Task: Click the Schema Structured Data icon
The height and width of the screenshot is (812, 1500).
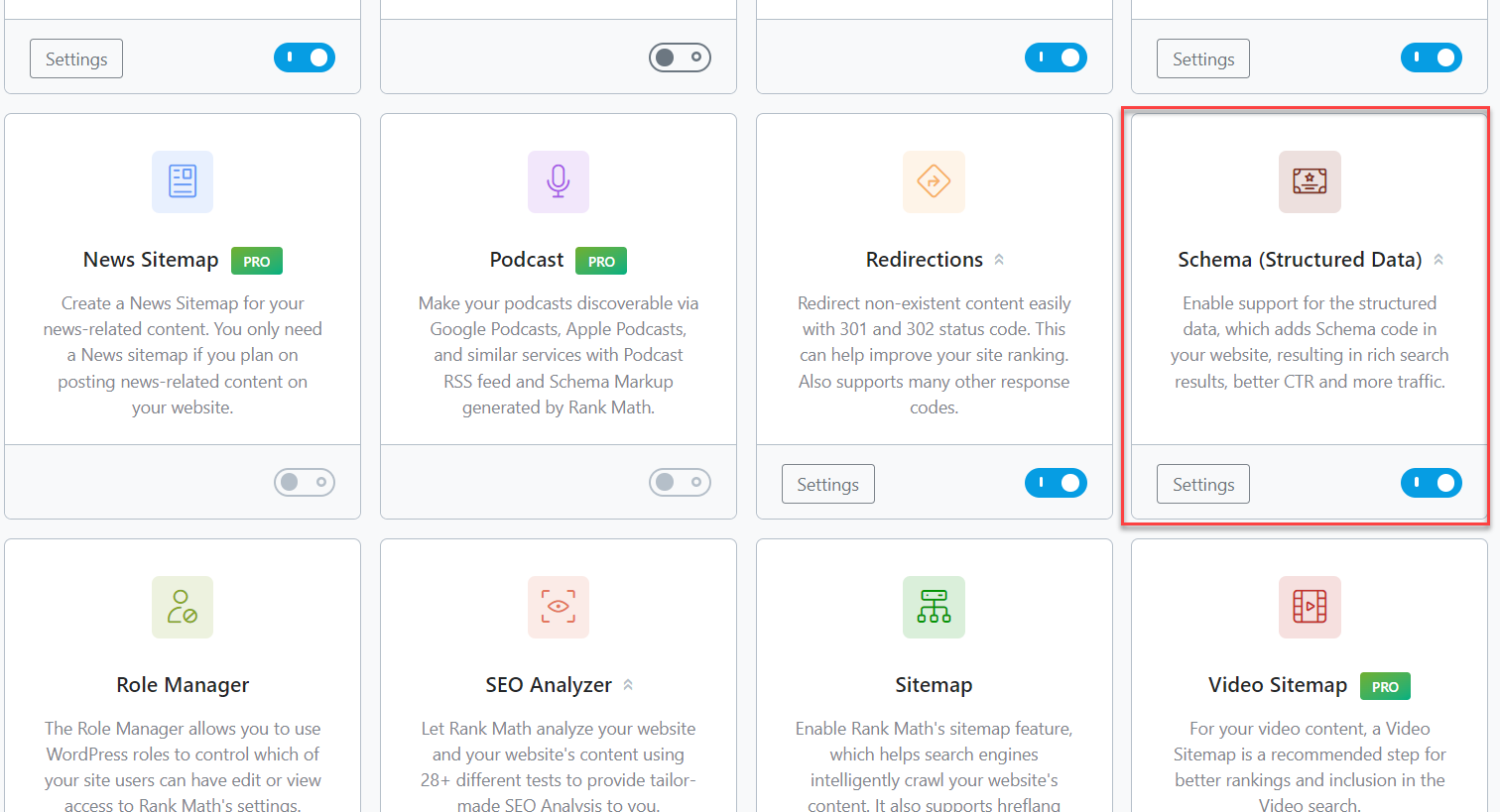Action: click(x=1310, y=181)
